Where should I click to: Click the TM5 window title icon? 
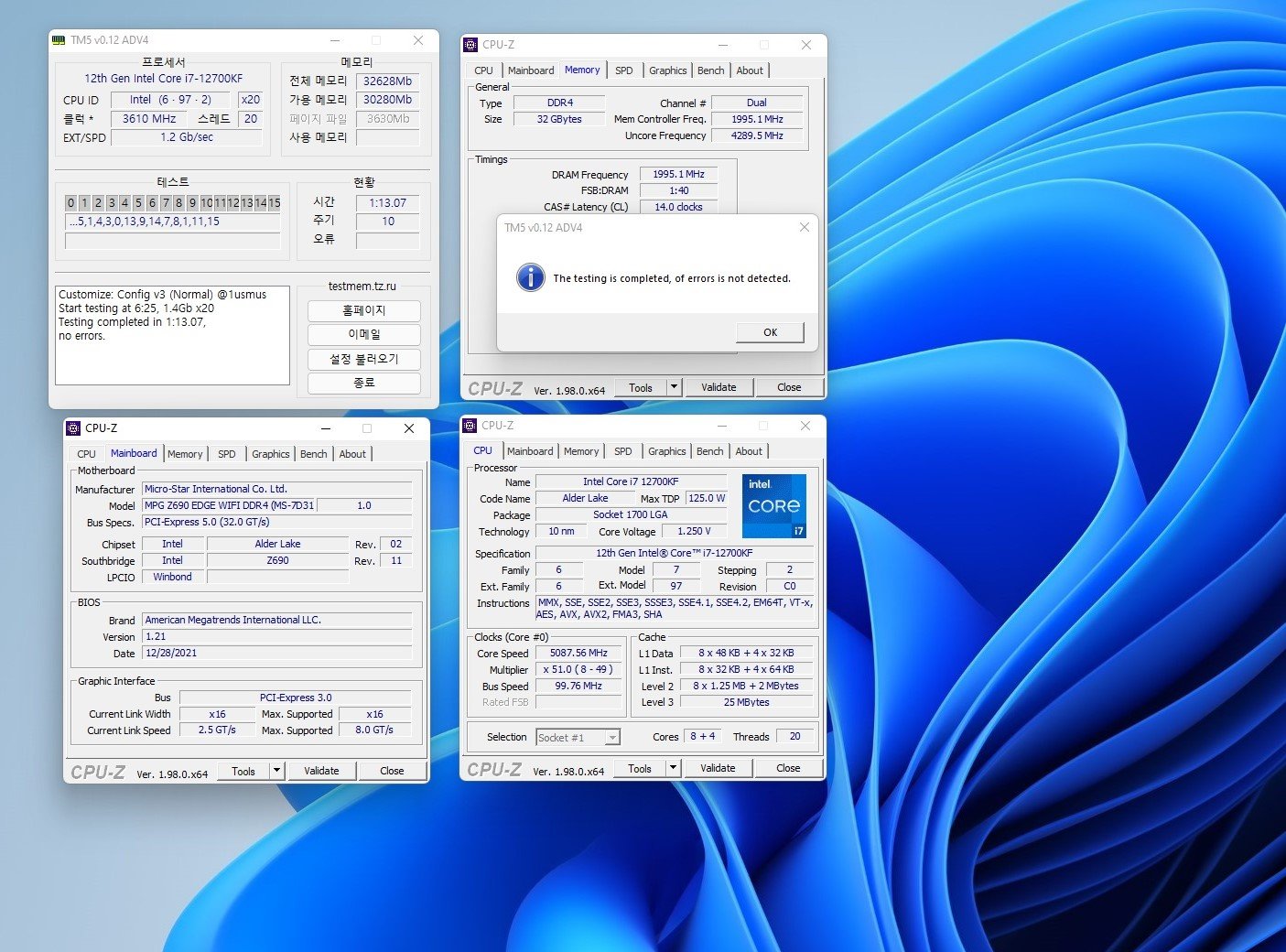tap(59, 40)
